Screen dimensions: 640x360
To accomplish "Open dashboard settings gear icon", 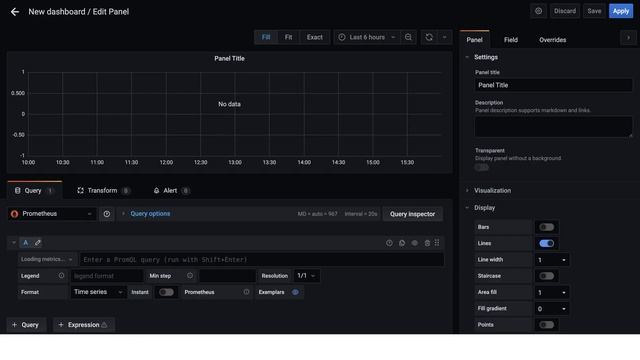I will pos(538,11).
